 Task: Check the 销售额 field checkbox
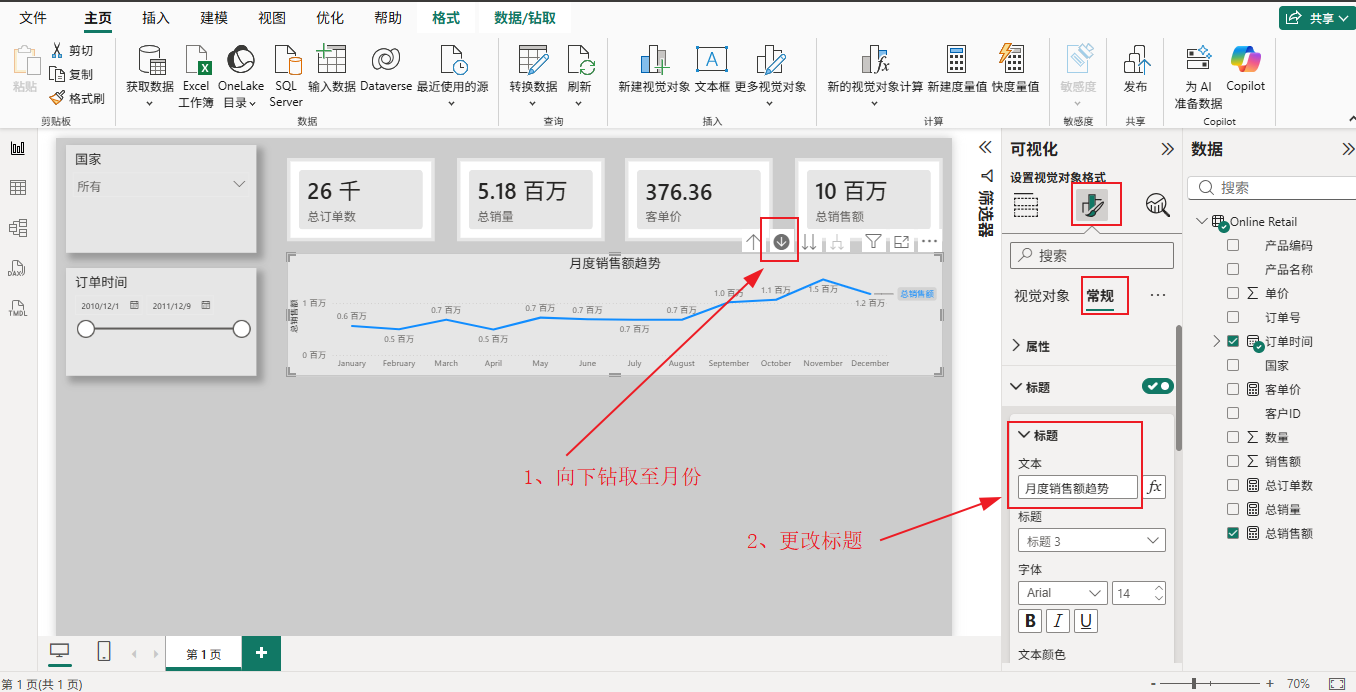pyautogui.click(x=1233, y=461)
